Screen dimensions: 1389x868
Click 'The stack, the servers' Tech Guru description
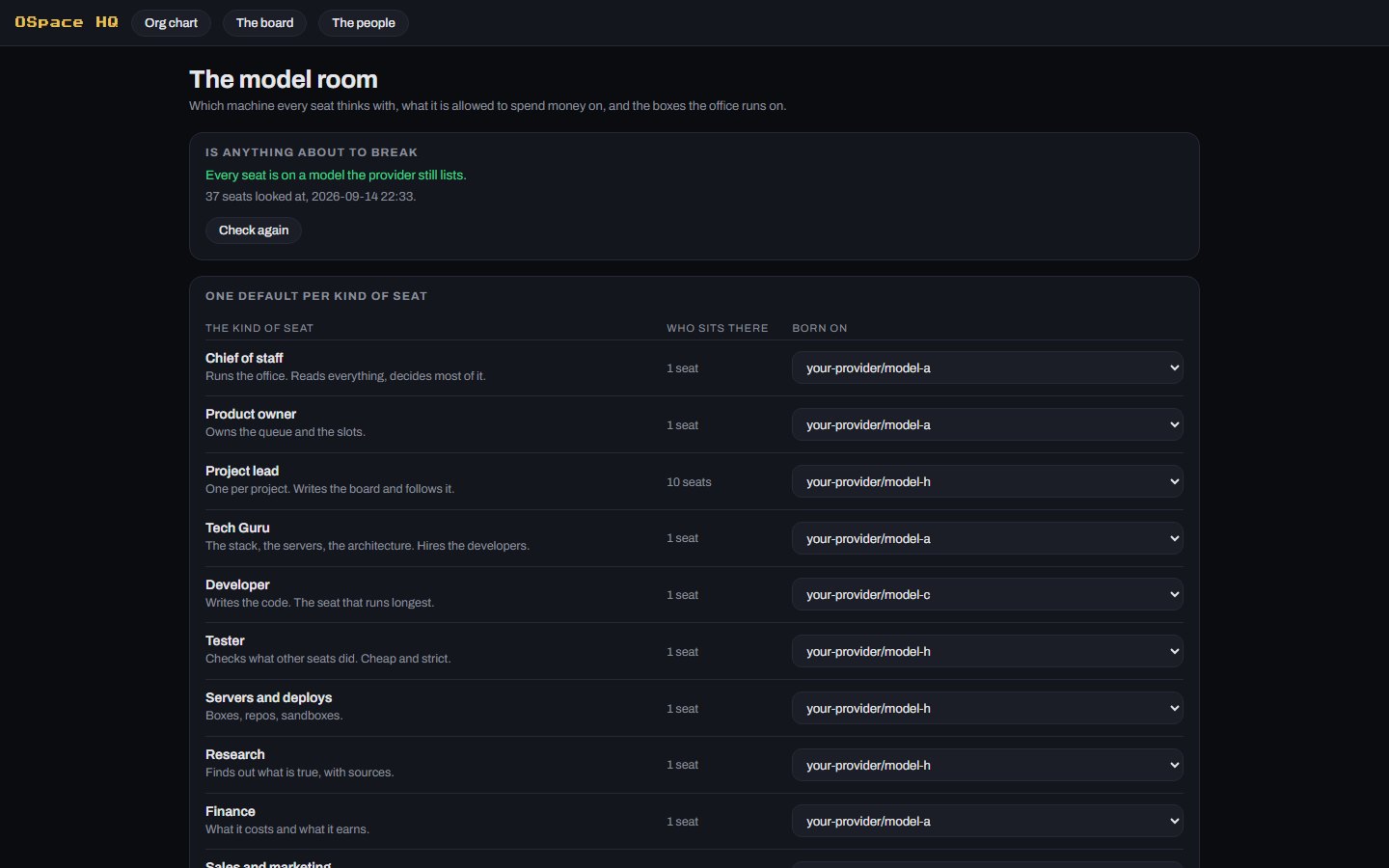pos(368,546)
